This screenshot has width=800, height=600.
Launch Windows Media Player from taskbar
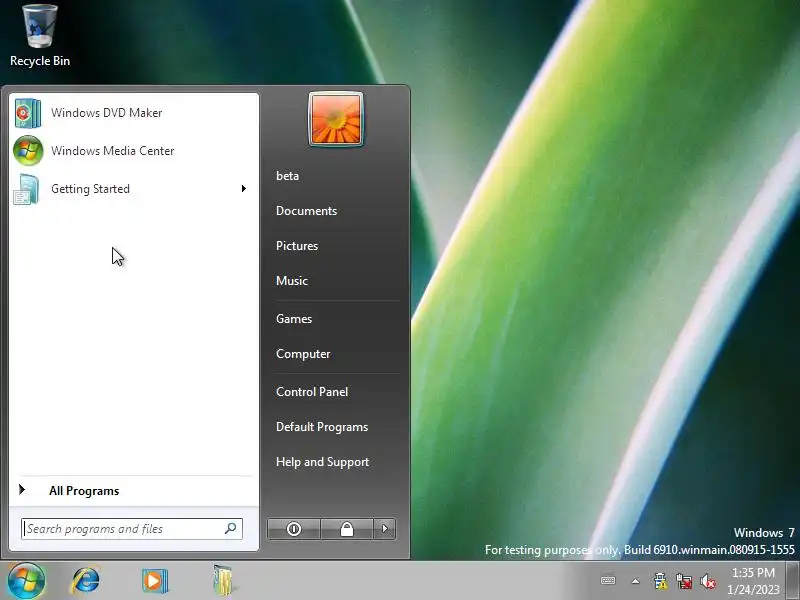(x=155, y=581)
